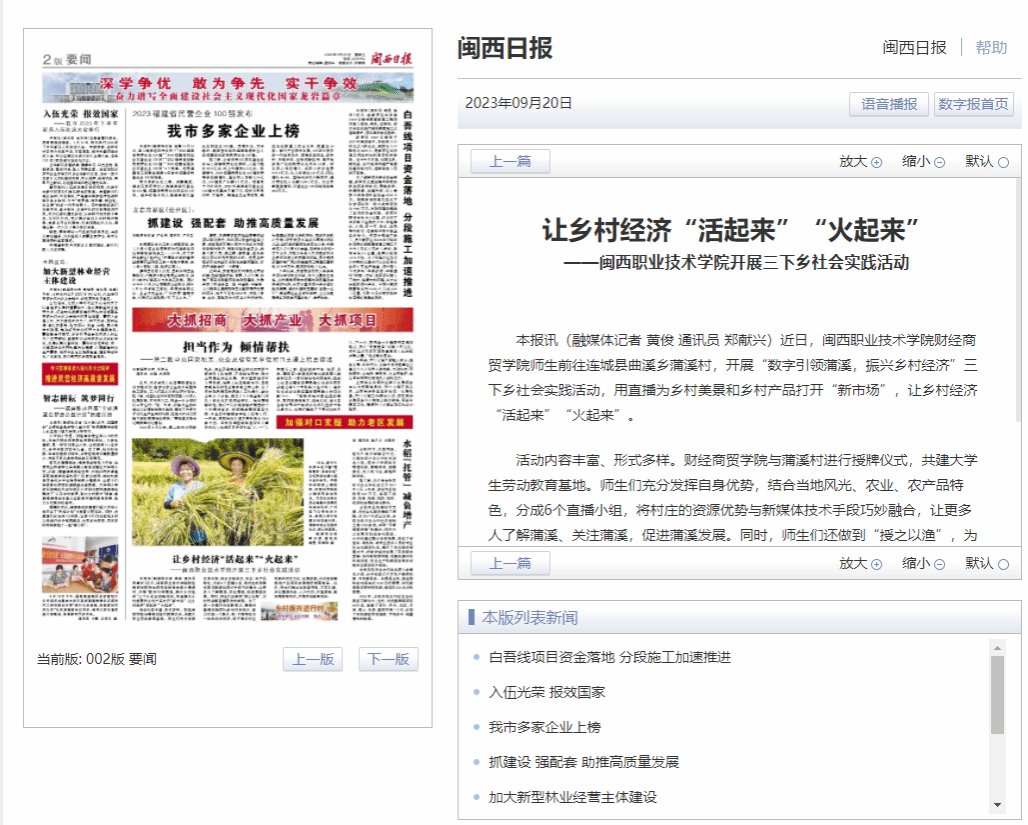This screenshot has height=825, width=1028.
Task: Go to previous article with top 上一篇
Action: point(510,162)
